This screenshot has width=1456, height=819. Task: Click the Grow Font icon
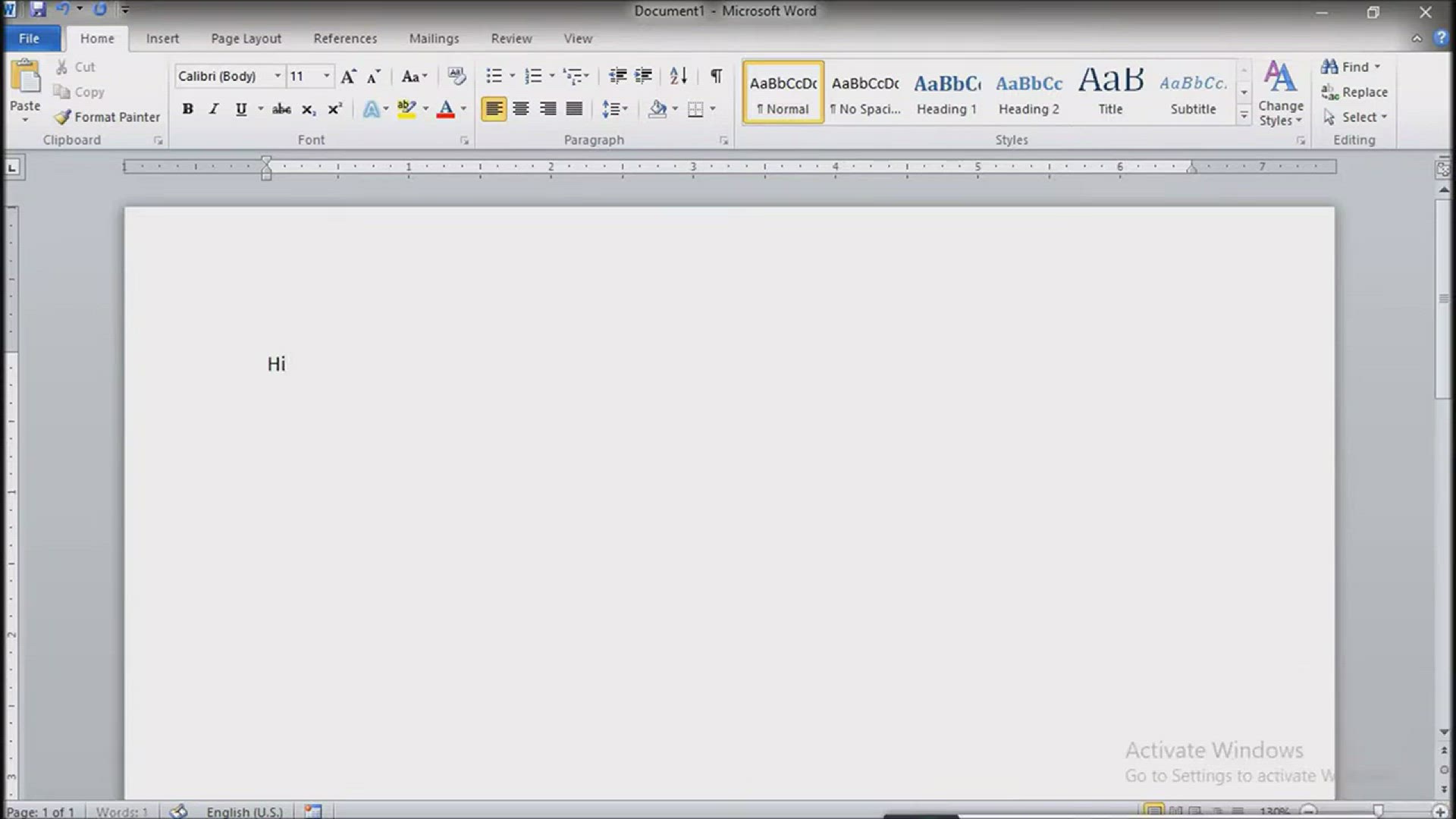point(348,76)
